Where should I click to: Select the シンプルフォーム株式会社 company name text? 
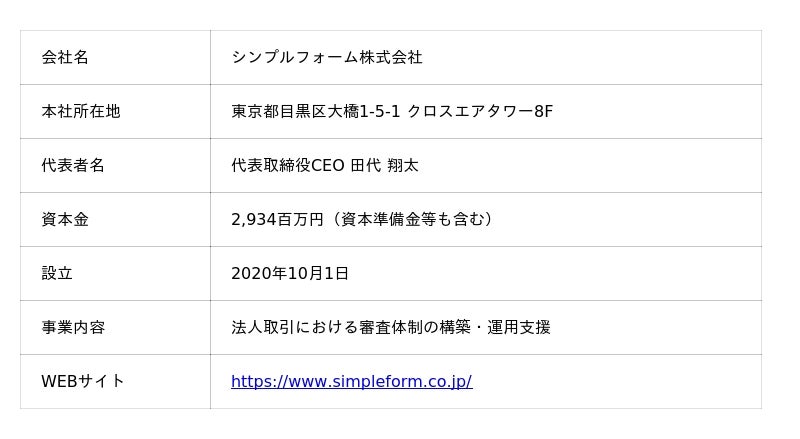[326, 57]
